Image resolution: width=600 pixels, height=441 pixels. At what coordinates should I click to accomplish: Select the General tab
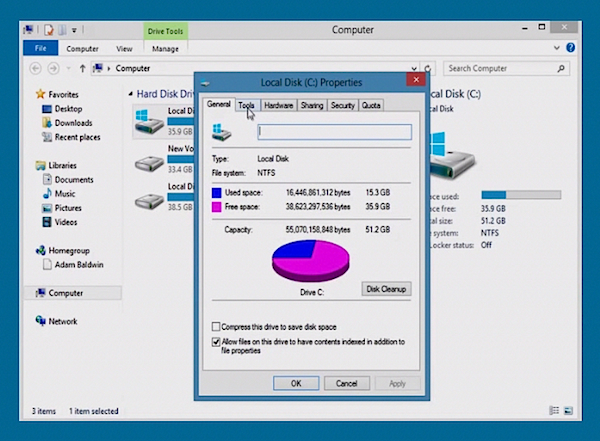(218, 104)
